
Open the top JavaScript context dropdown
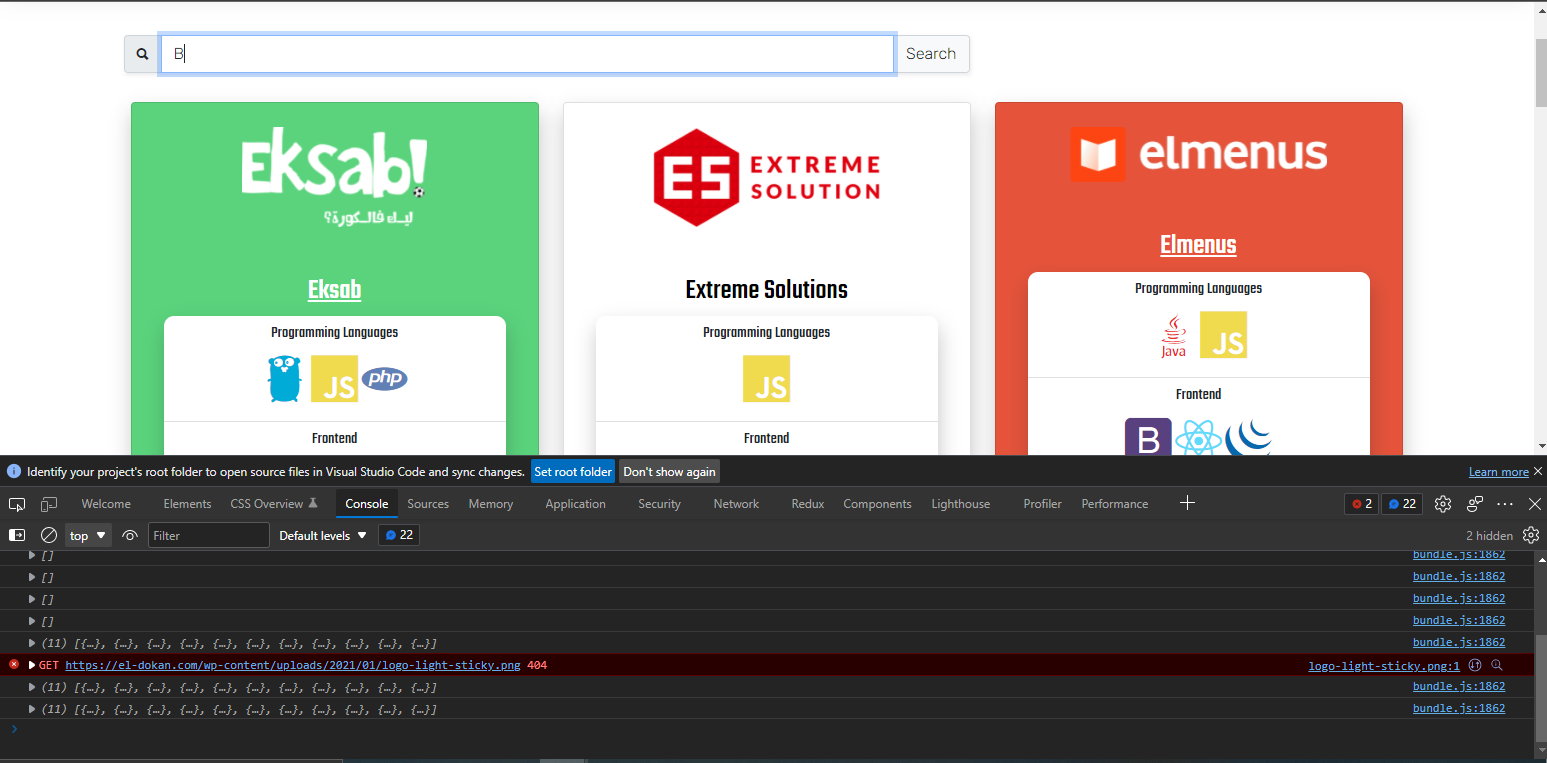(88, 536)
